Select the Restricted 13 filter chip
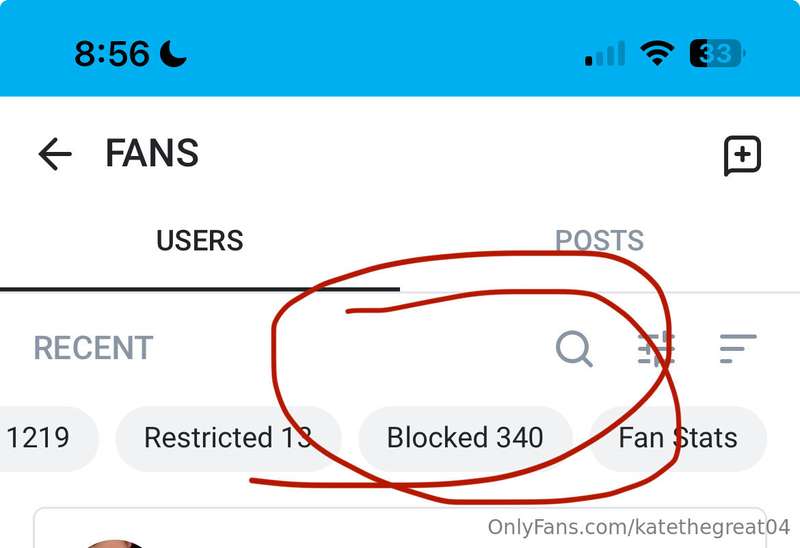Screen dimensions: 800x548 pos(228,438)
